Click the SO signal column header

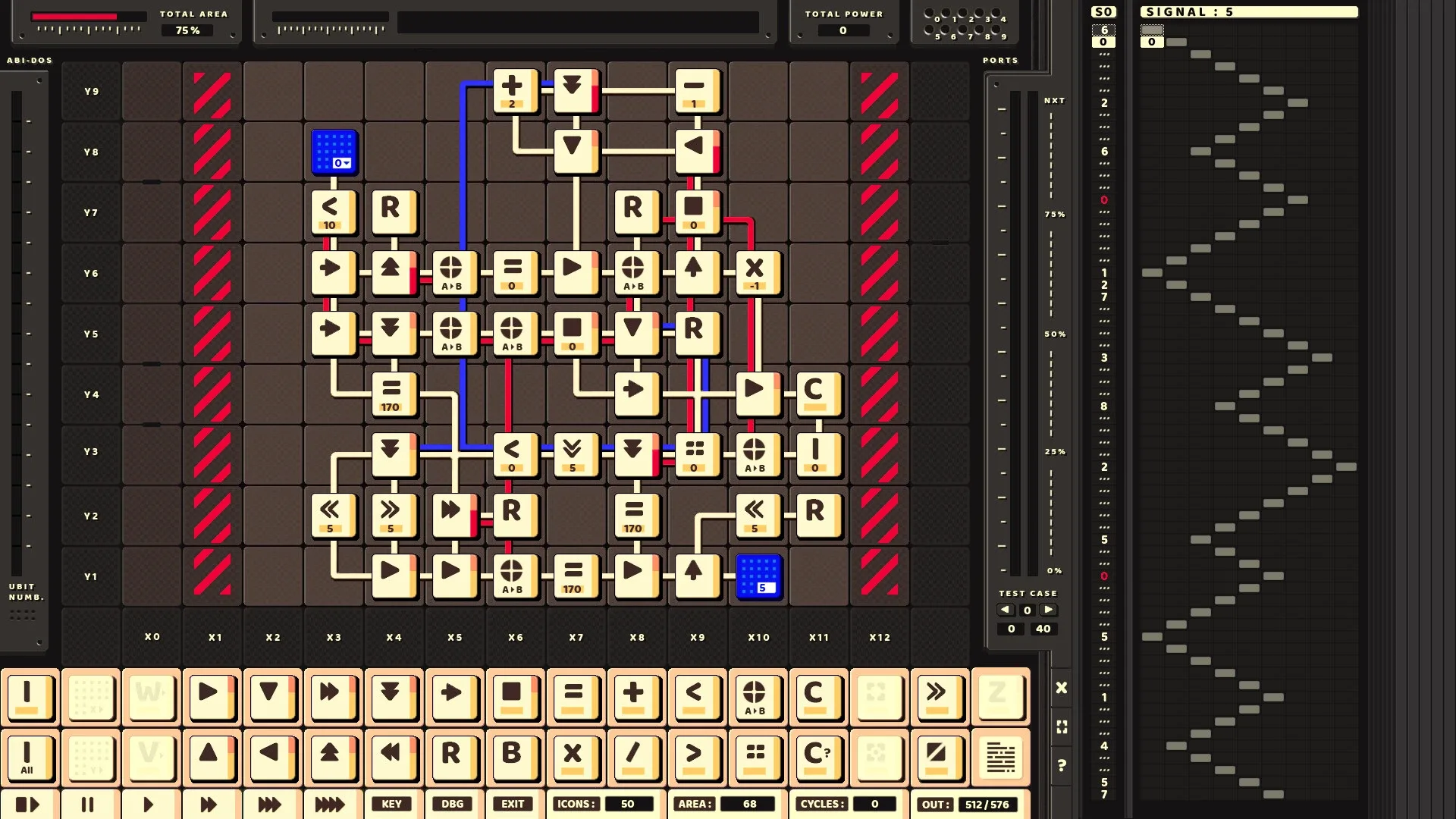click(1103, 12)
